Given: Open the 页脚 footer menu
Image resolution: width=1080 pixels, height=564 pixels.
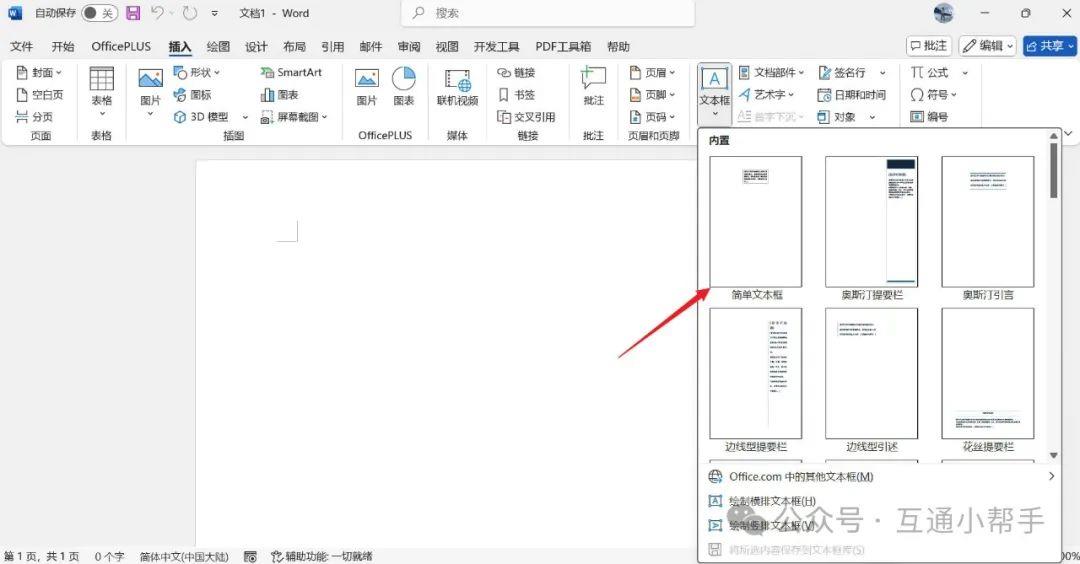Looking at the screenshot, I should click(x=652, y=94).
